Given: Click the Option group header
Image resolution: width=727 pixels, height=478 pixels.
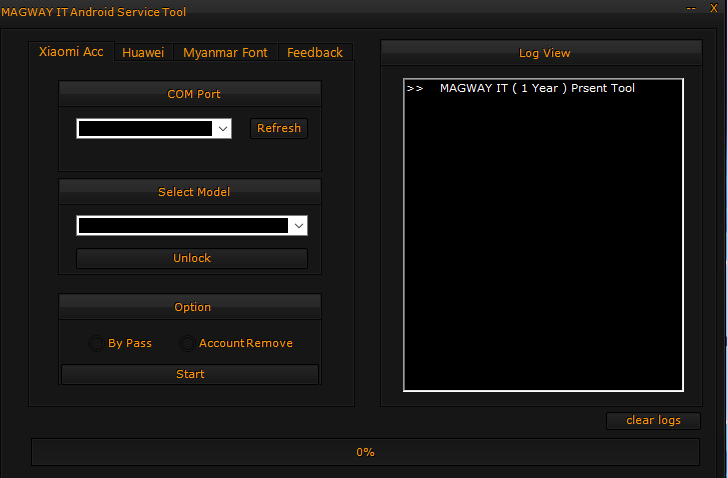Looking at the screenshot, I should (x=190, y=307).
